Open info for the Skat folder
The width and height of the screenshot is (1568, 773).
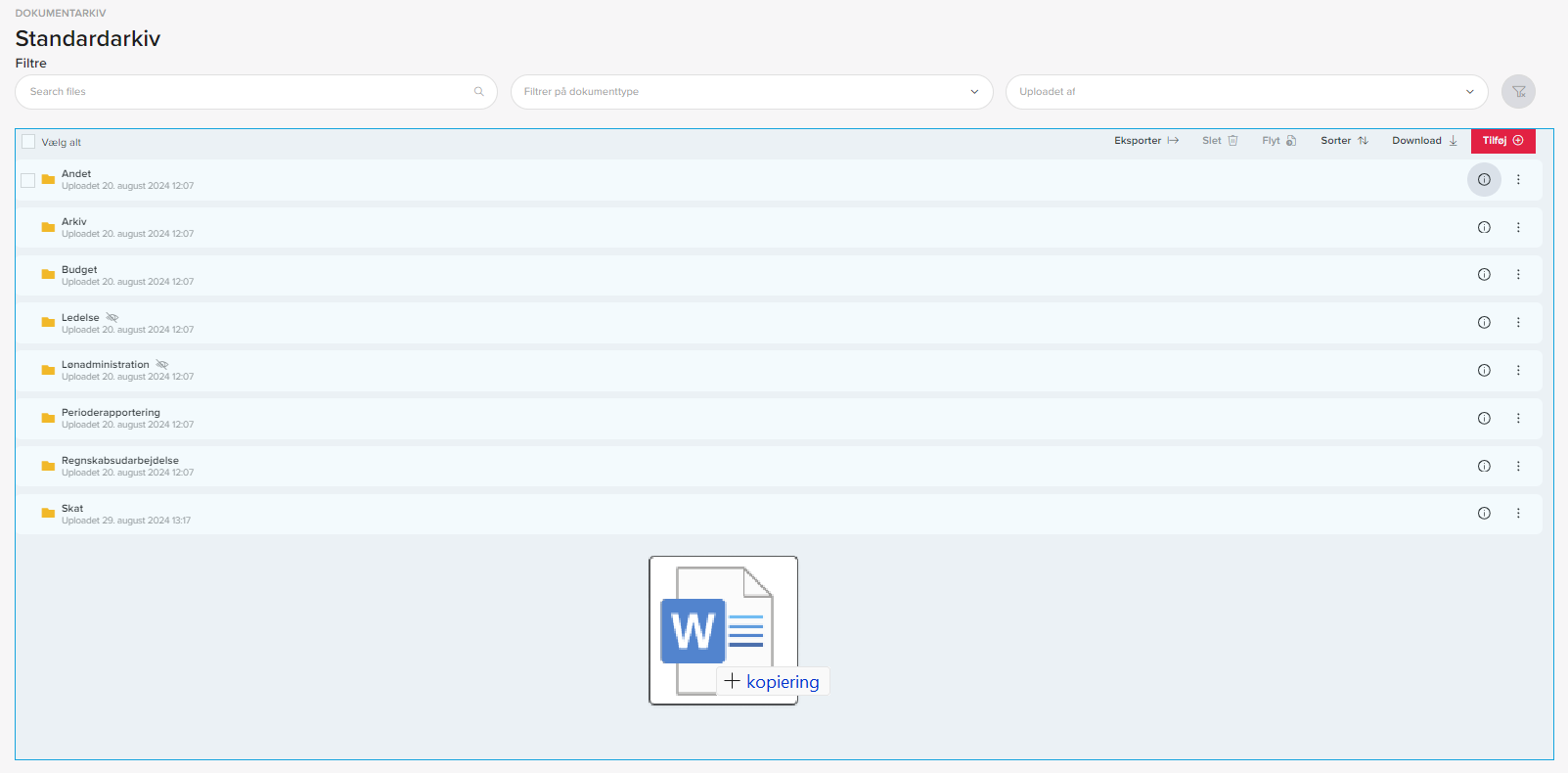coord(1484,514)
